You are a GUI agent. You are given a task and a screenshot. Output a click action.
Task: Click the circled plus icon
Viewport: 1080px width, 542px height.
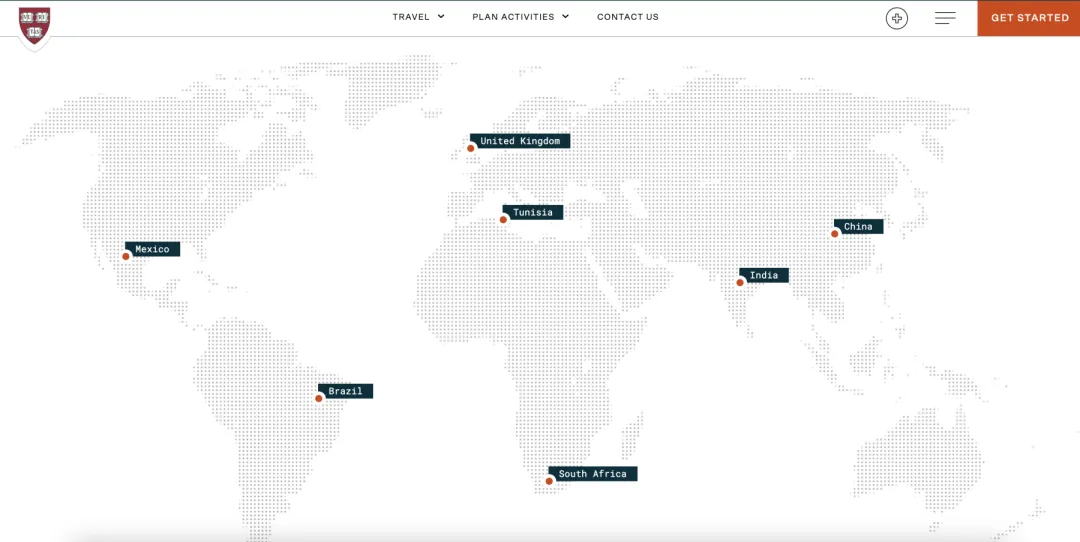pos(897,18)
